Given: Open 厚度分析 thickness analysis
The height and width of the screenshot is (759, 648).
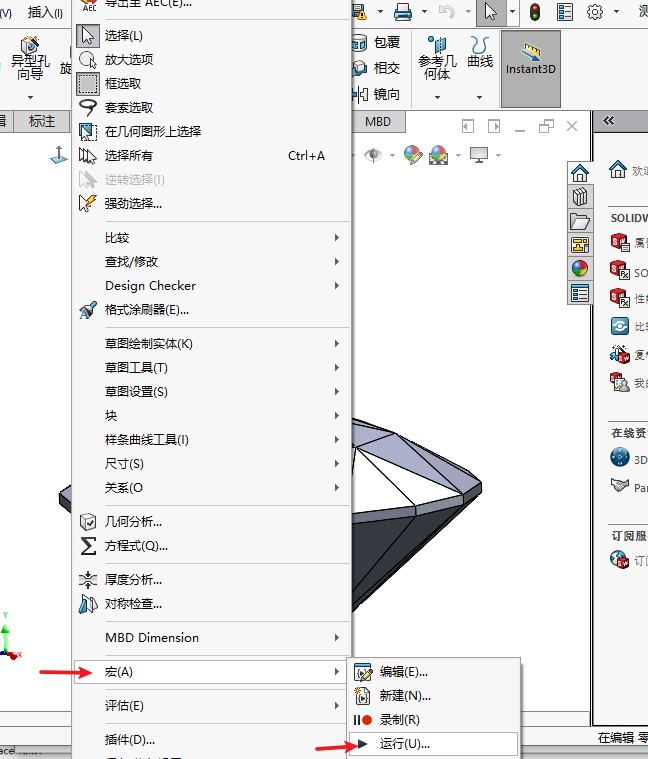Looking at the screenshot, I should [212, 579].
